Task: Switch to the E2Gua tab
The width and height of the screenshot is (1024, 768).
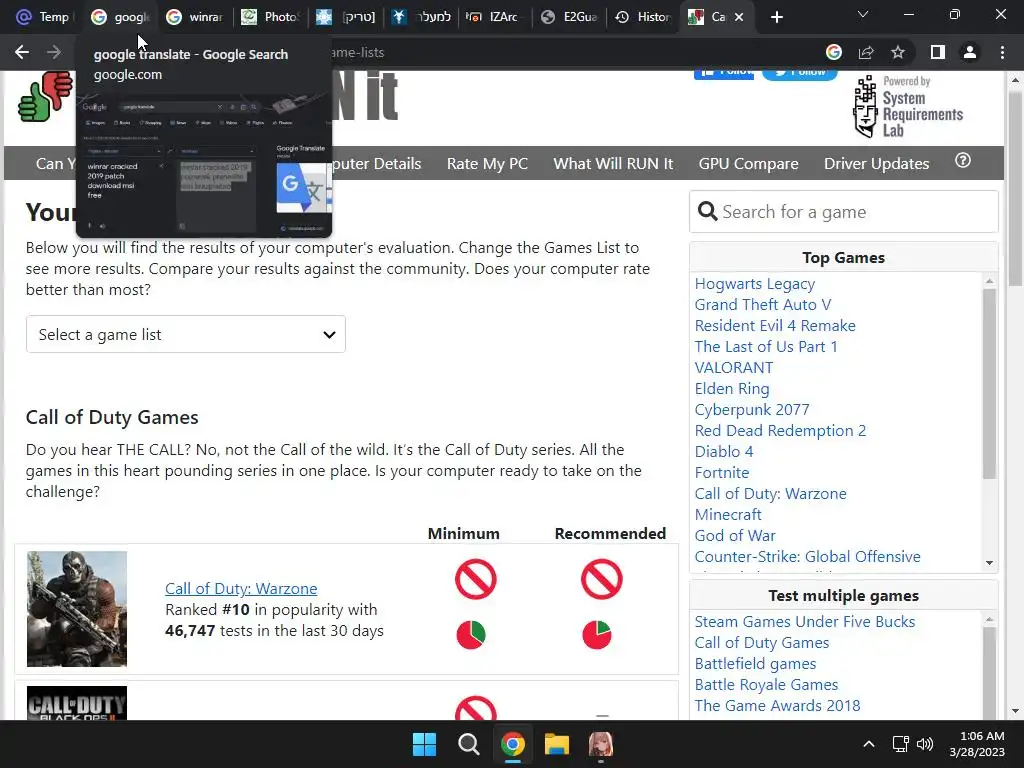Action: 569,17
